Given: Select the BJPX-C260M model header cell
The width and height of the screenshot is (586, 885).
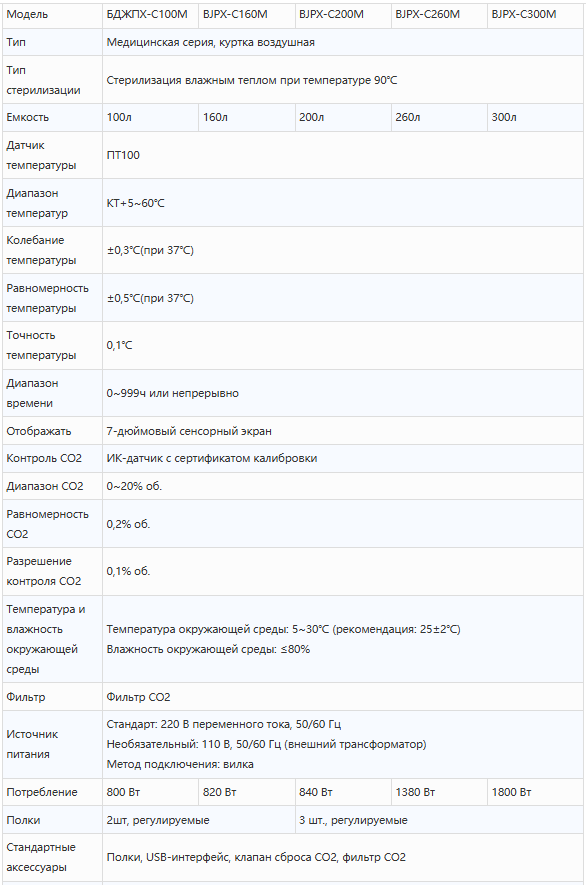Looking at the screenshot, I should (439, 14).
